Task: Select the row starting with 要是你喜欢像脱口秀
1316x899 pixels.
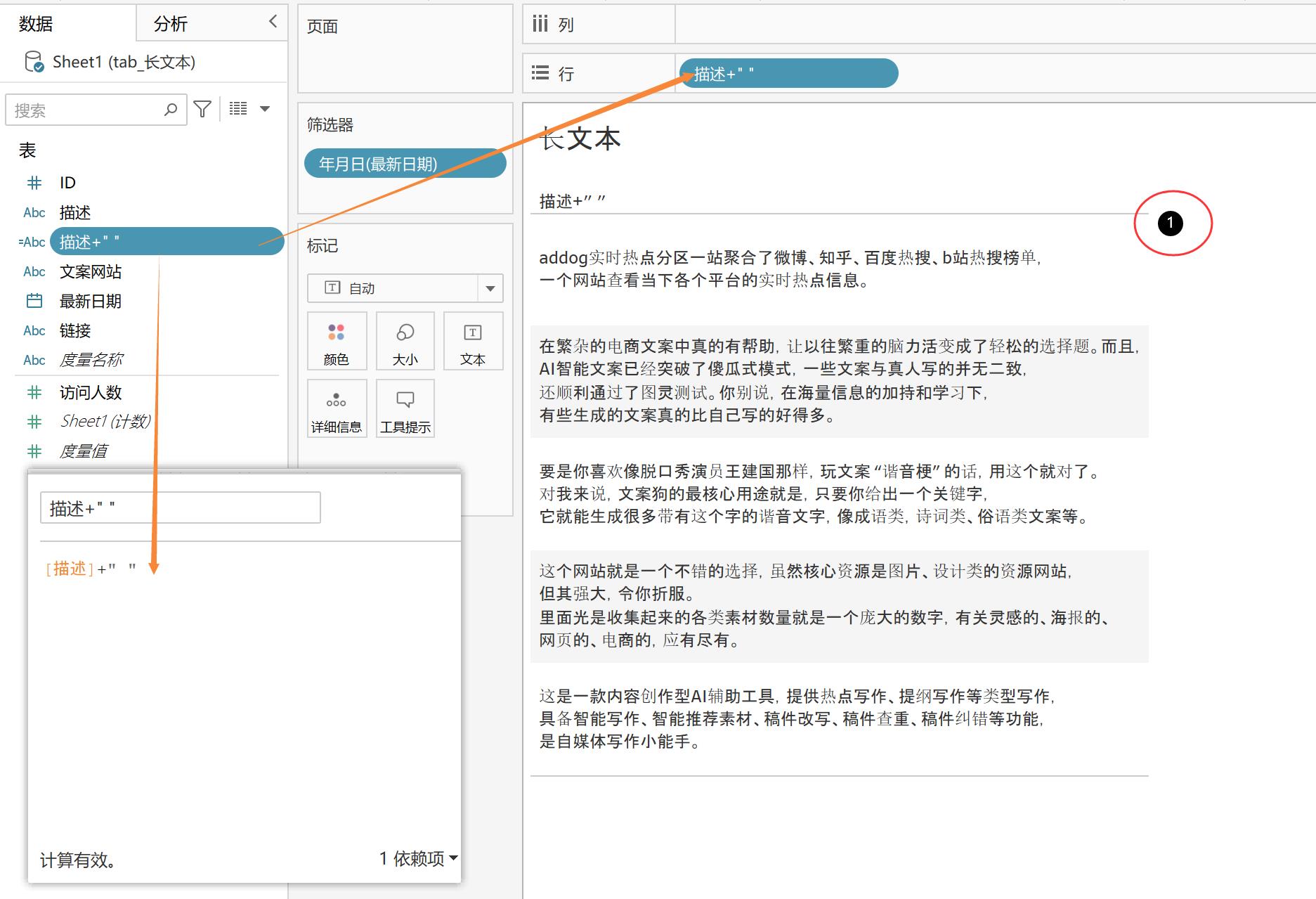Action: pos(839,494)
